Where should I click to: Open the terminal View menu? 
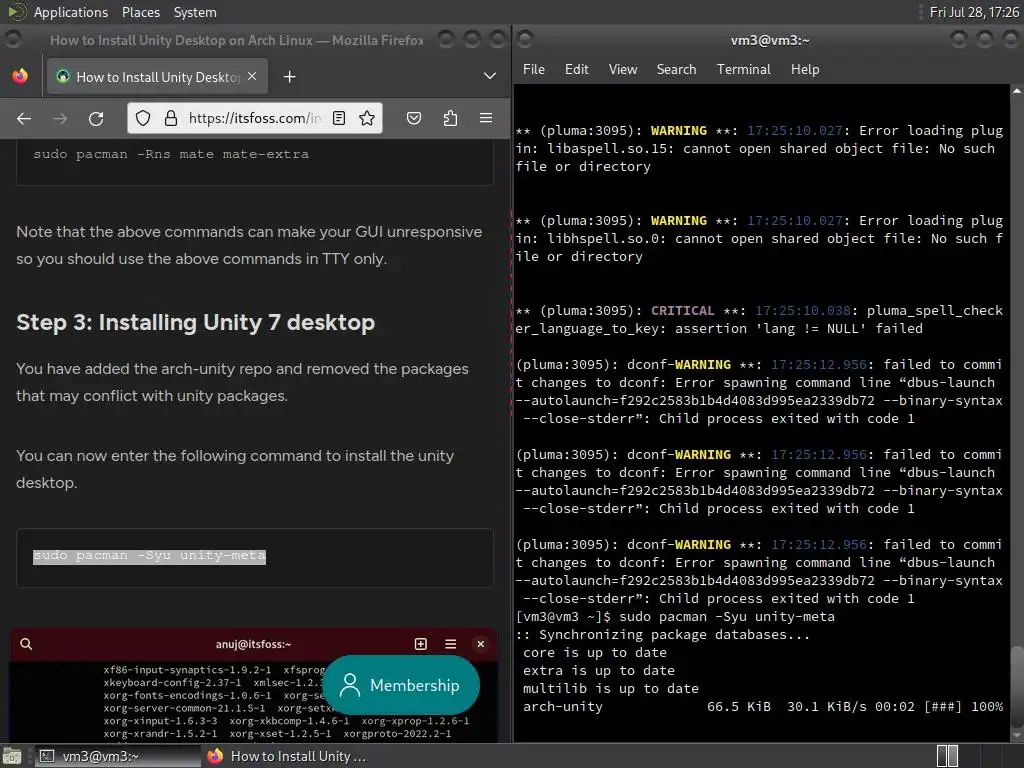click(623, 69)
